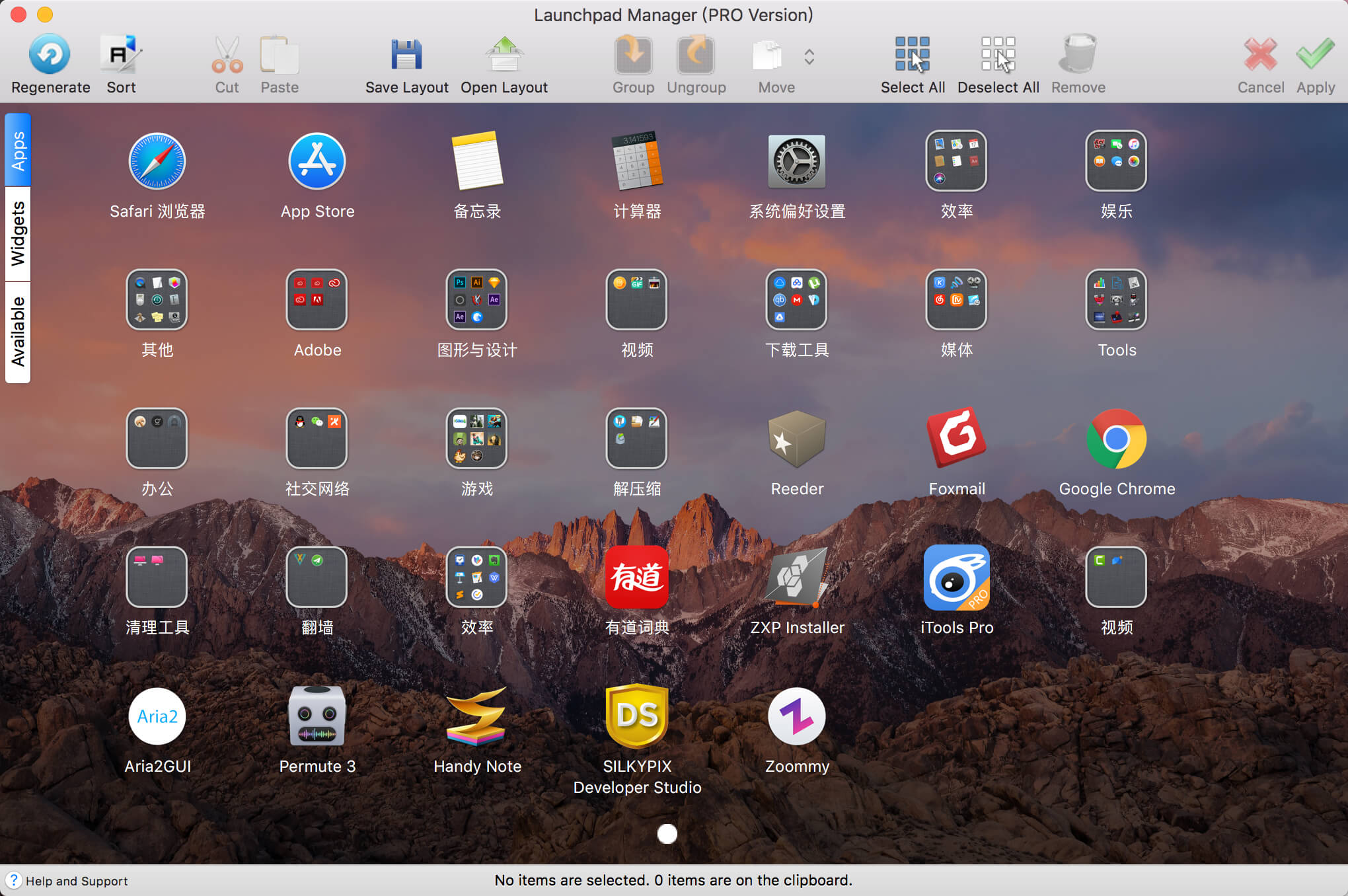The image size is (1348, 896).
Task: Click the Sort toolbar icon
Action: (121, 55)
